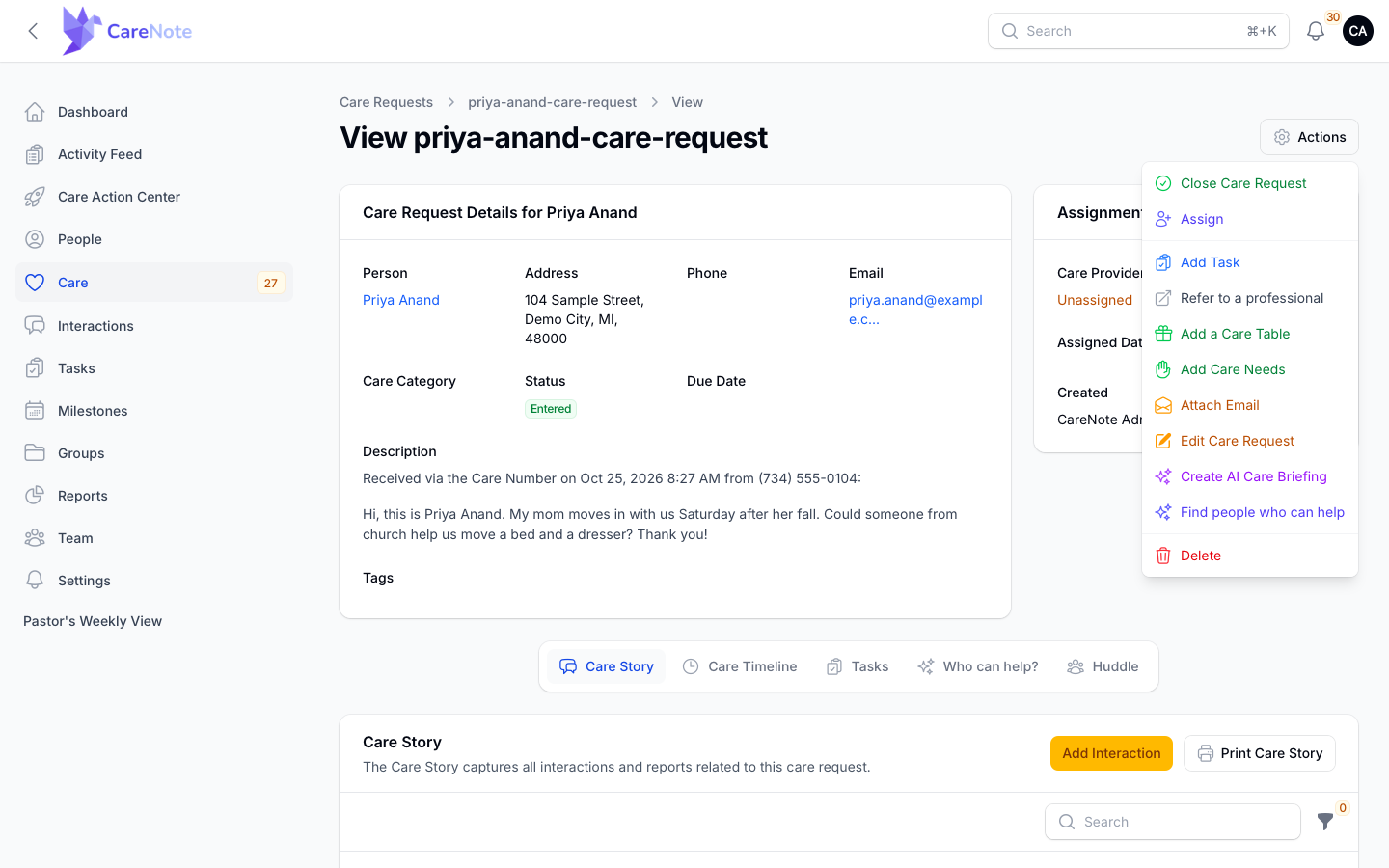Screen dimensions: 1389x868
Task: Click the Print Care Story button
Action: point(1260,753)
